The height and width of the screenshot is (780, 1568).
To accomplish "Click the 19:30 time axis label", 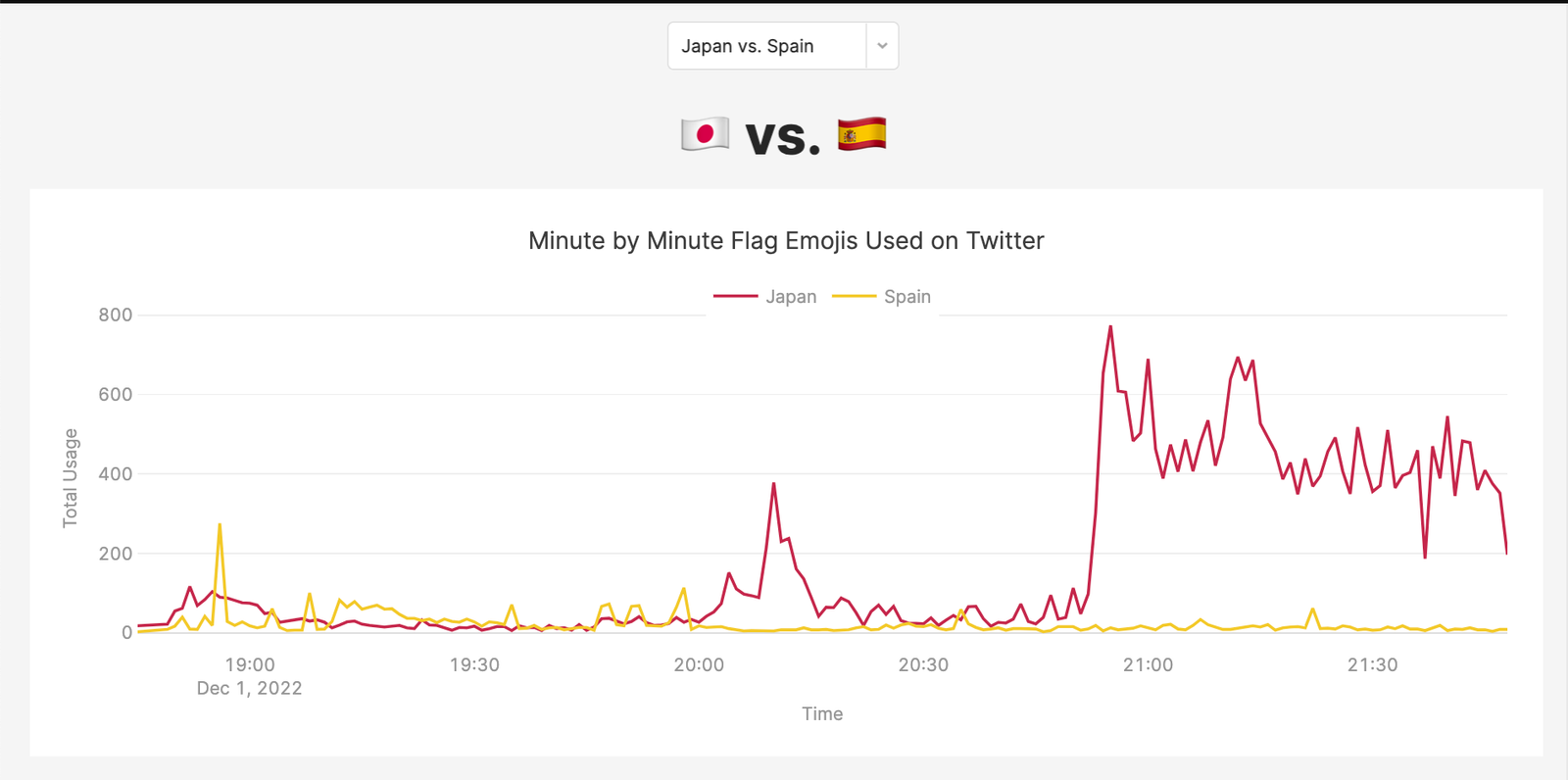I will (474, 665).
